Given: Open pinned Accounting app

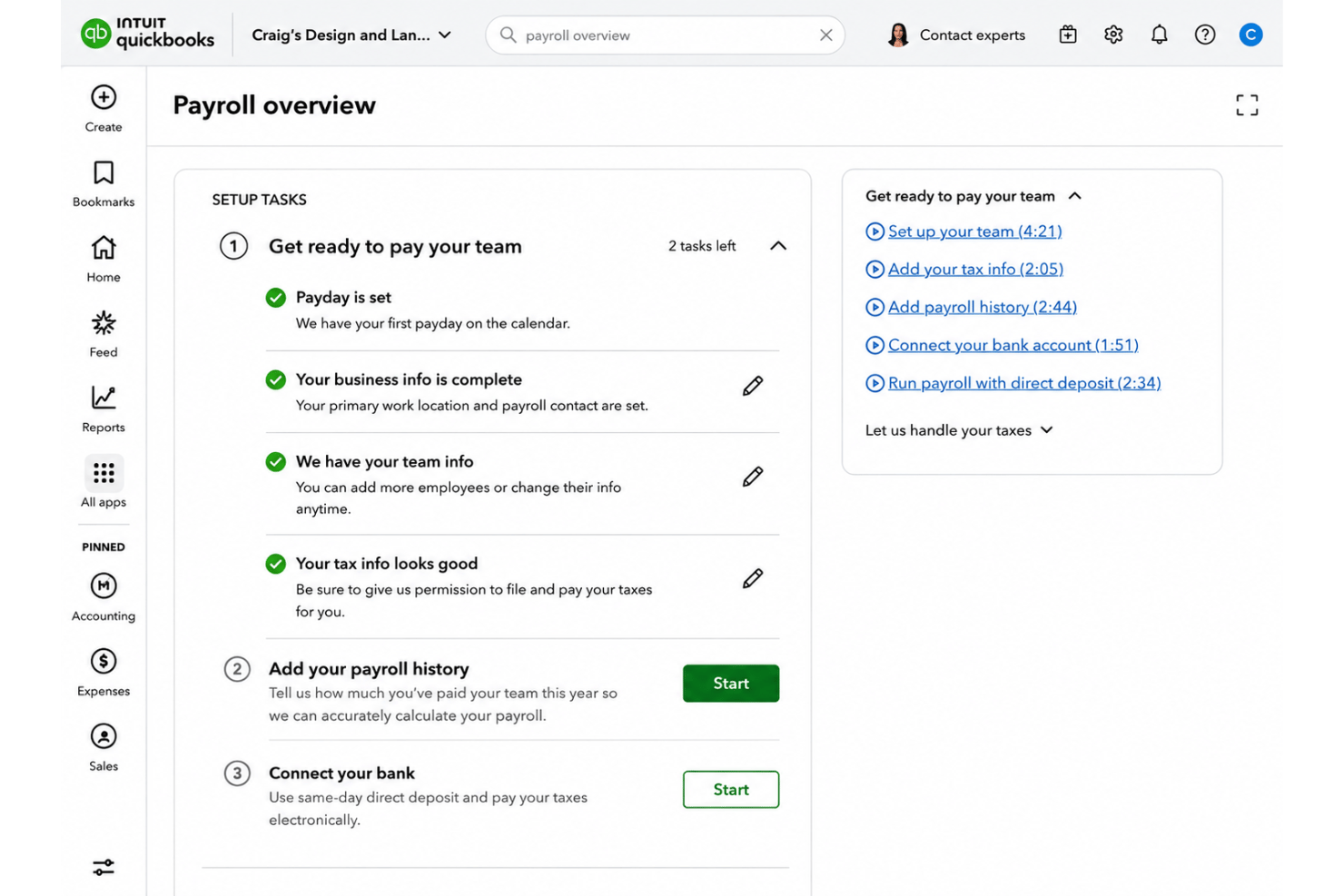Looking at the screenshot, I should (x=104, y=596).
